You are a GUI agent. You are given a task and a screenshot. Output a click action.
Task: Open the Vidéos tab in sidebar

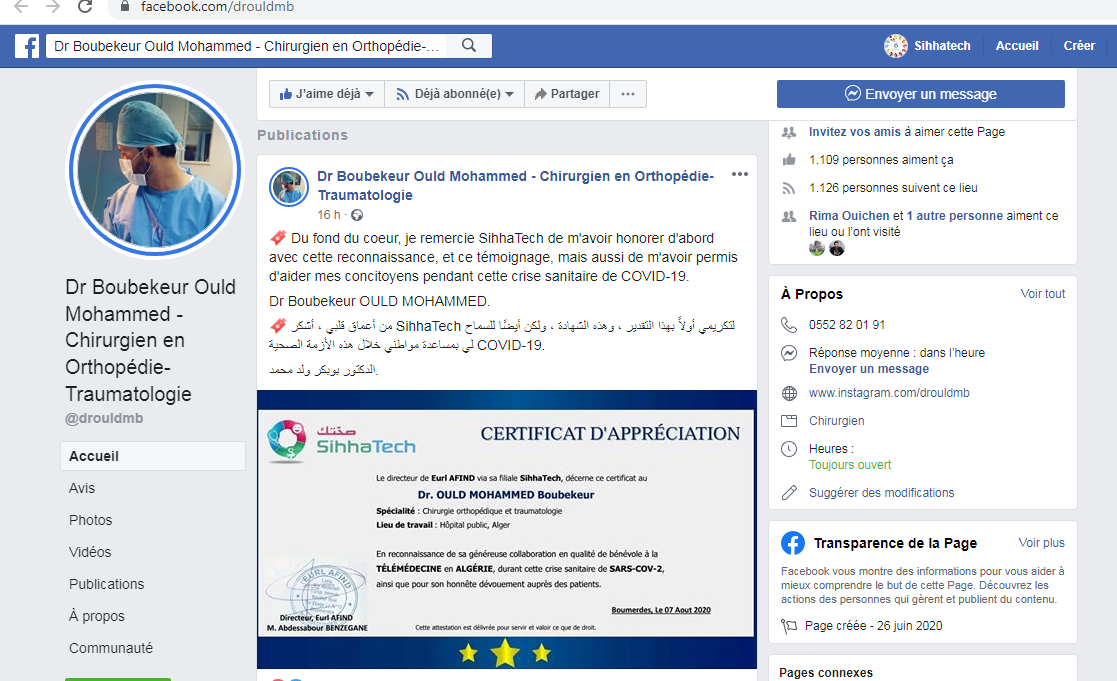pyautogui.click(x=90, y=552)
